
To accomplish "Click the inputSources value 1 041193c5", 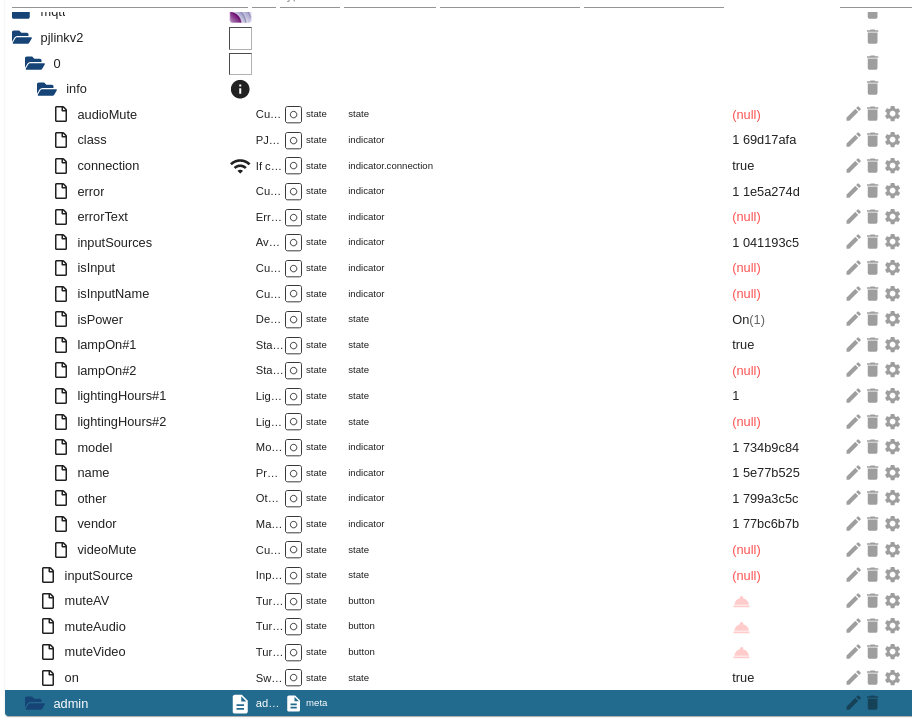I will tap(765, 242).
